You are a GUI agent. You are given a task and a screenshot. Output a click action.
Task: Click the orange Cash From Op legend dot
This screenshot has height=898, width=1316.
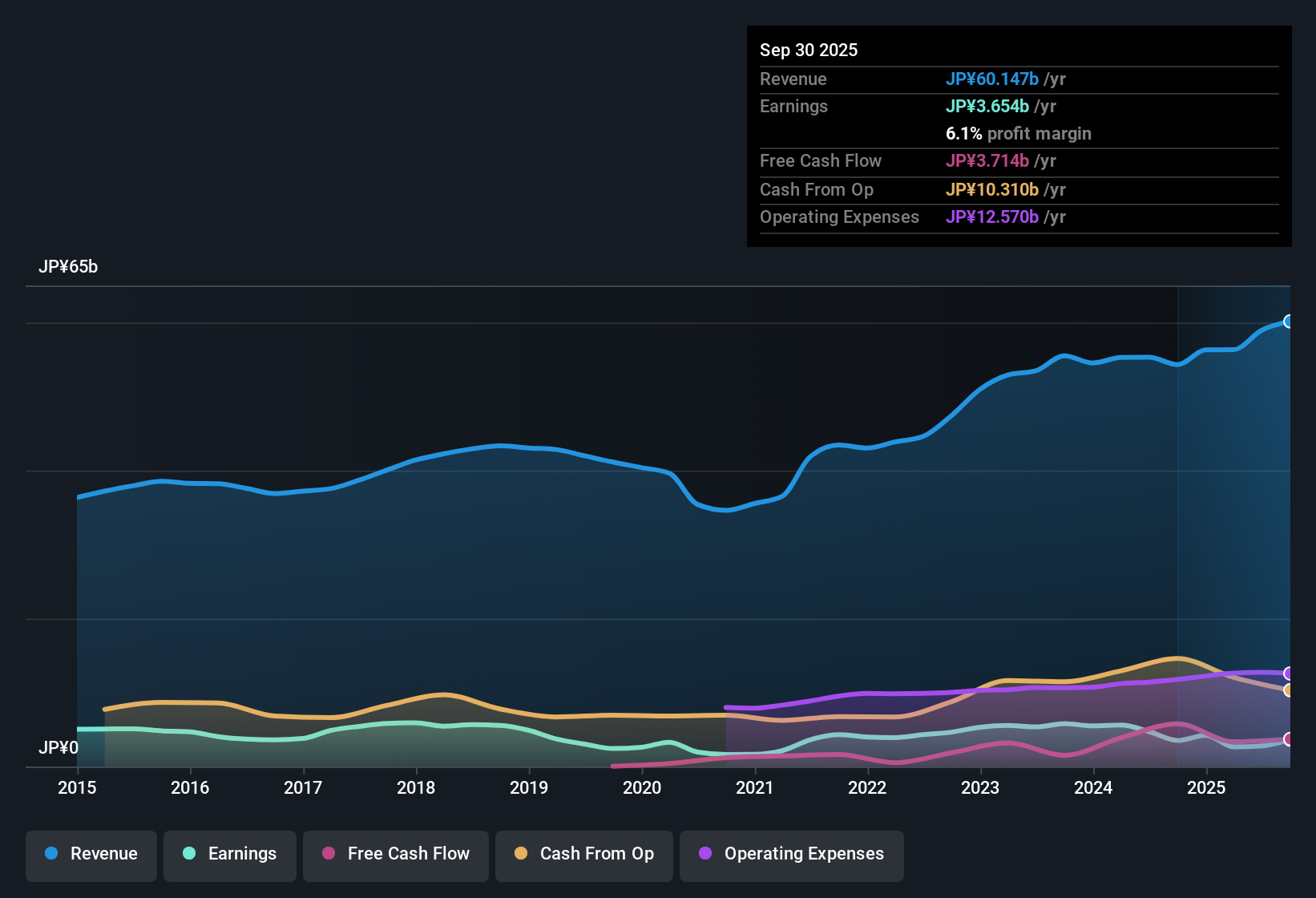pyautogui.click(x=520, y=854)
